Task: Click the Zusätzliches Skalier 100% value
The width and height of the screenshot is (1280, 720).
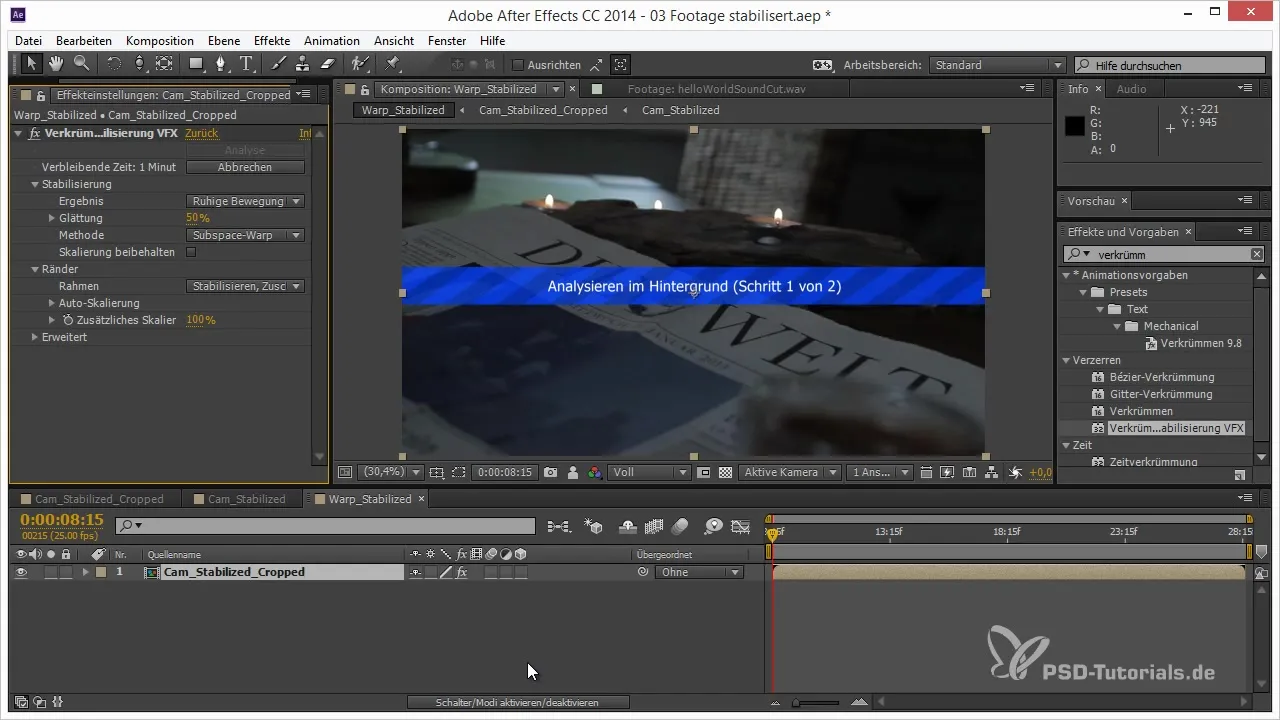Action: click(x=201, y=320)
